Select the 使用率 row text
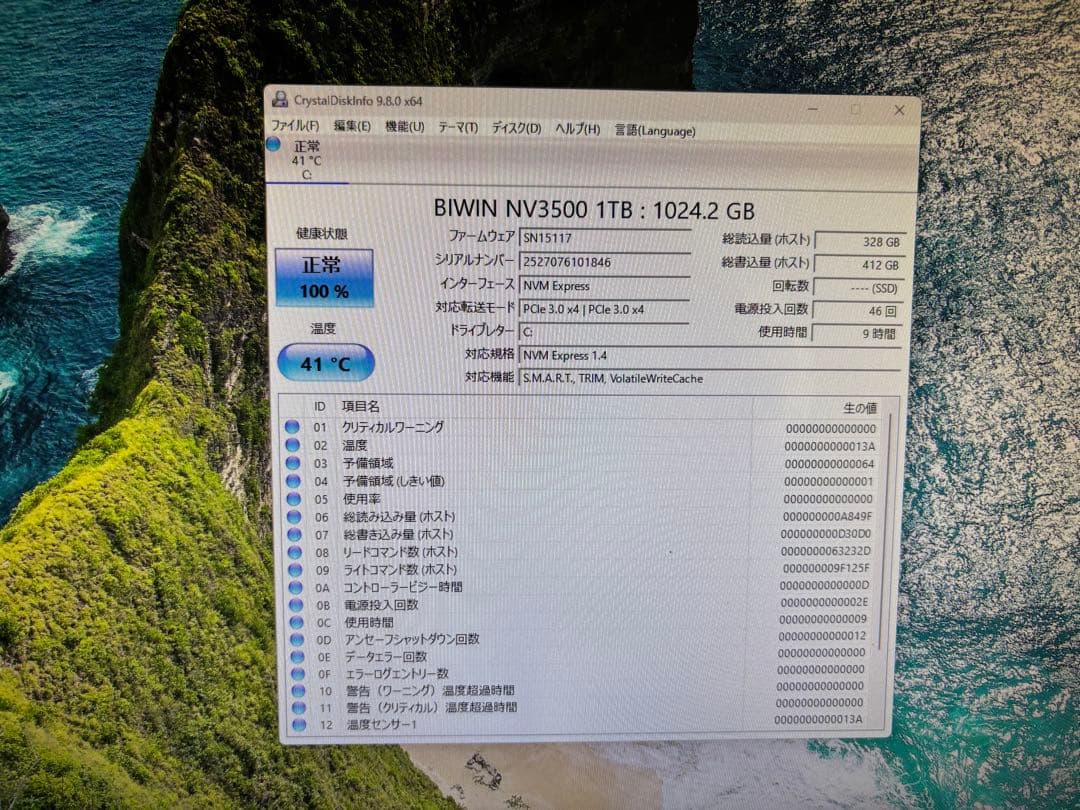This screenshot has width=1080, height=810. point(362,499)
